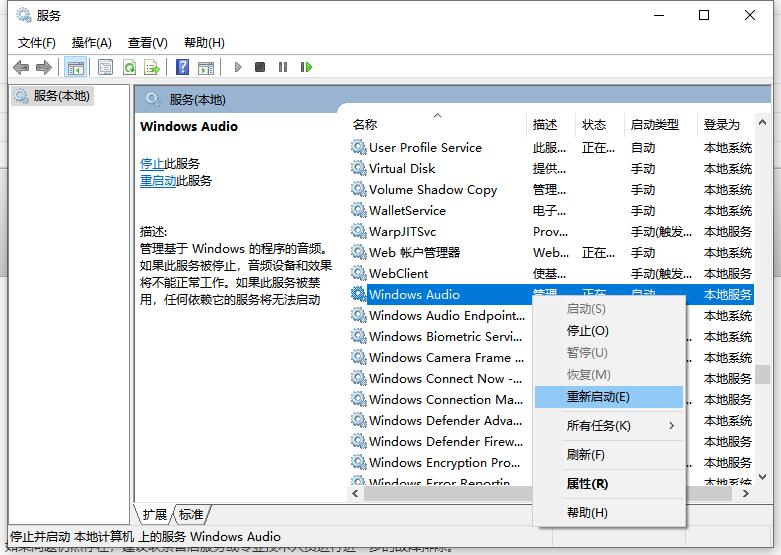Sort by the 名称 column header
The image size is (781, 555).
(365, 125)
